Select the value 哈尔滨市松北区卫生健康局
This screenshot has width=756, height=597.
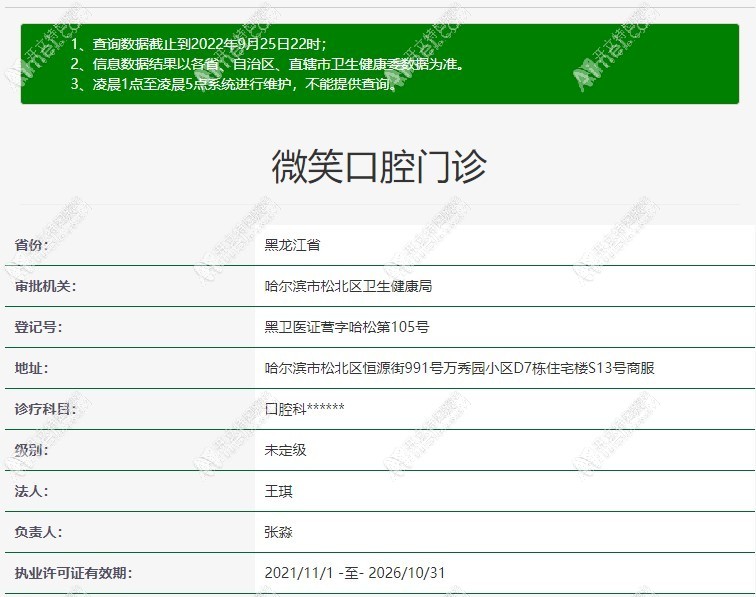pyautogui.click(x=348, y=286)
